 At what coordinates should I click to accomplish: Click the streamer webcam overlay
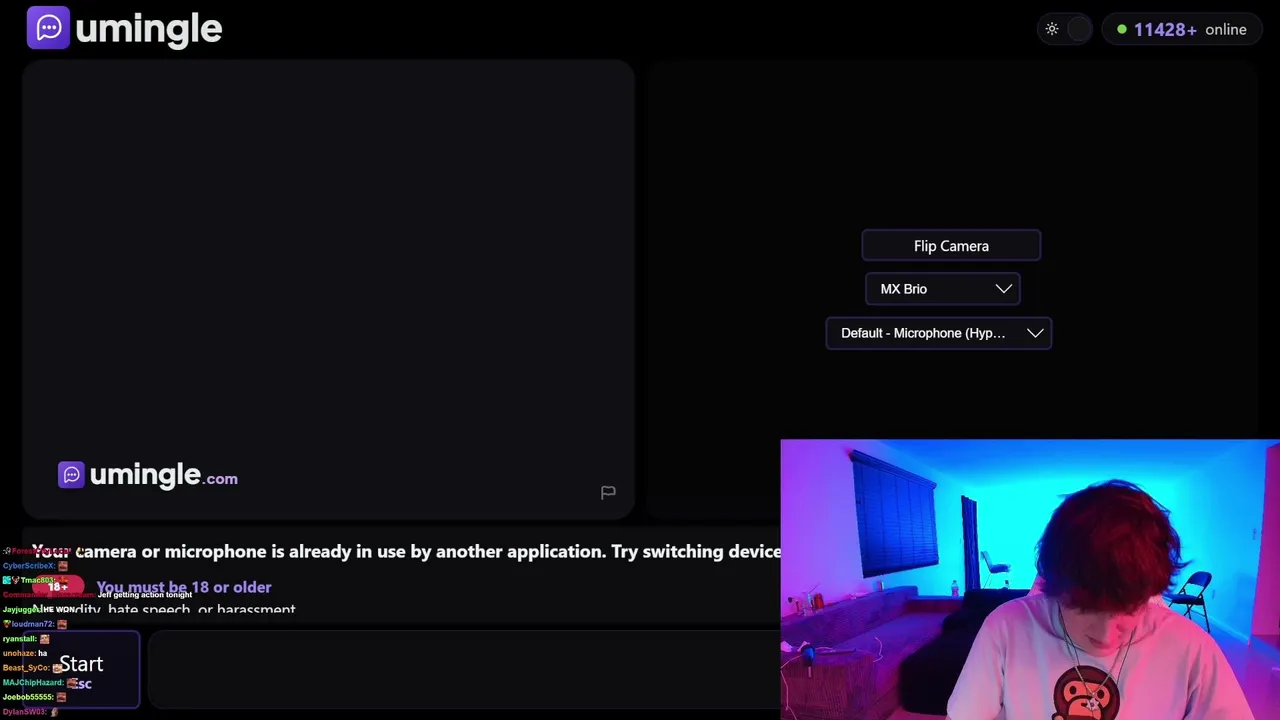(x=1030, y=579)
